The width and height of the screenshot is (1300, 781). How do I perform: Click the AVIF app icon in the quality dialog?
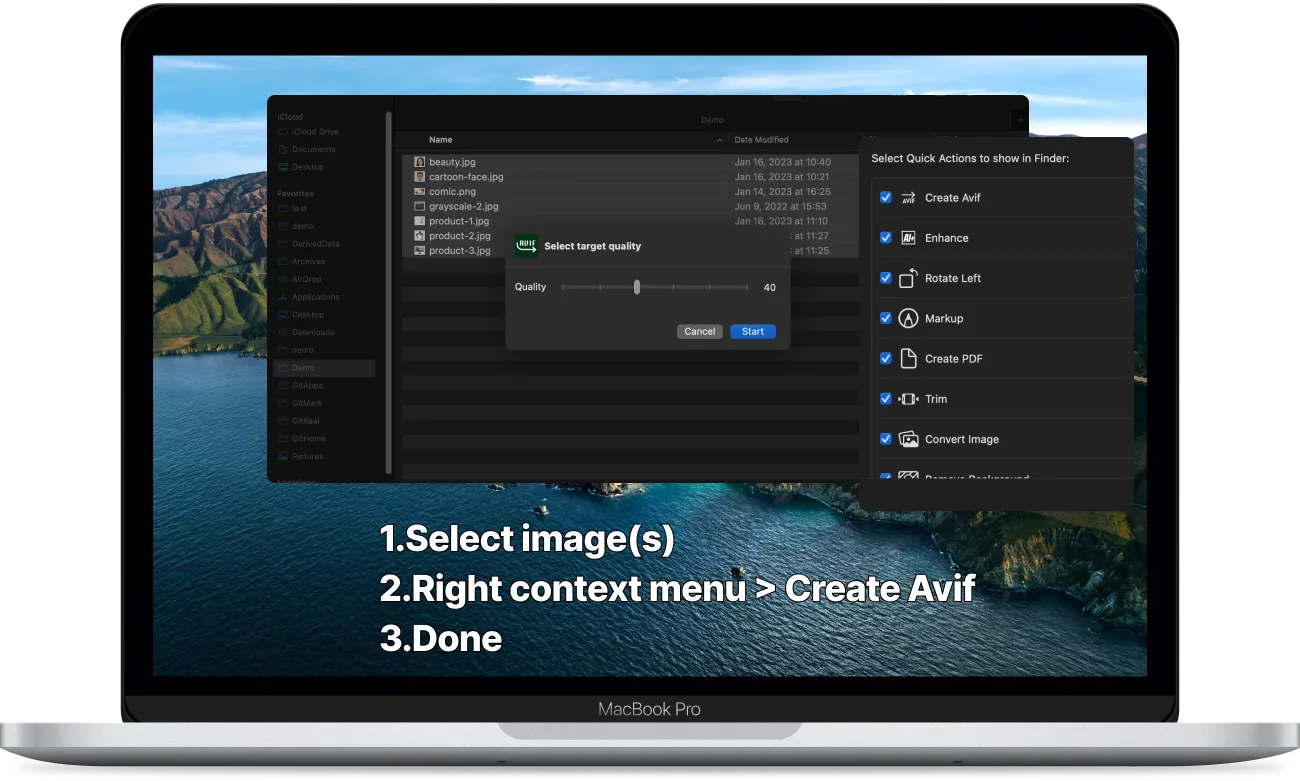(526, 246)
